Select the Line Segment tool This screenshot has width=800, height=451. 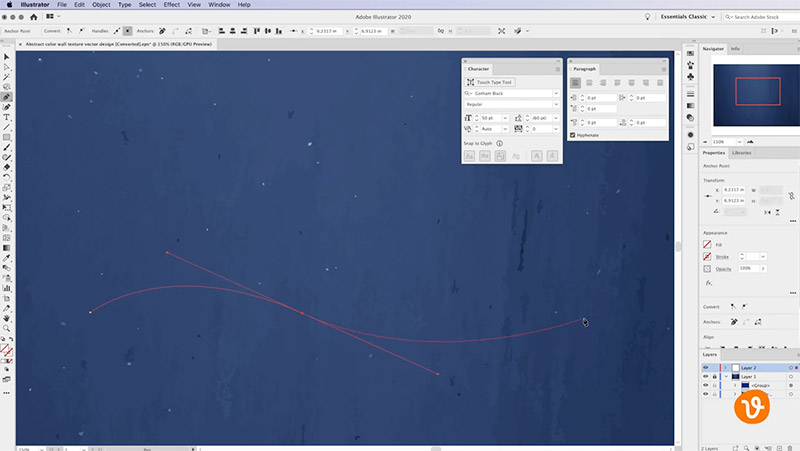pos(7,127)
